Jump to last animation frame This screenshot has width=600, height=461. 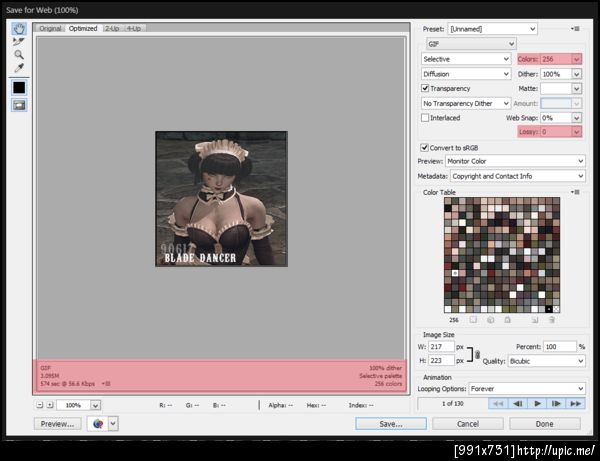(575, 404)
